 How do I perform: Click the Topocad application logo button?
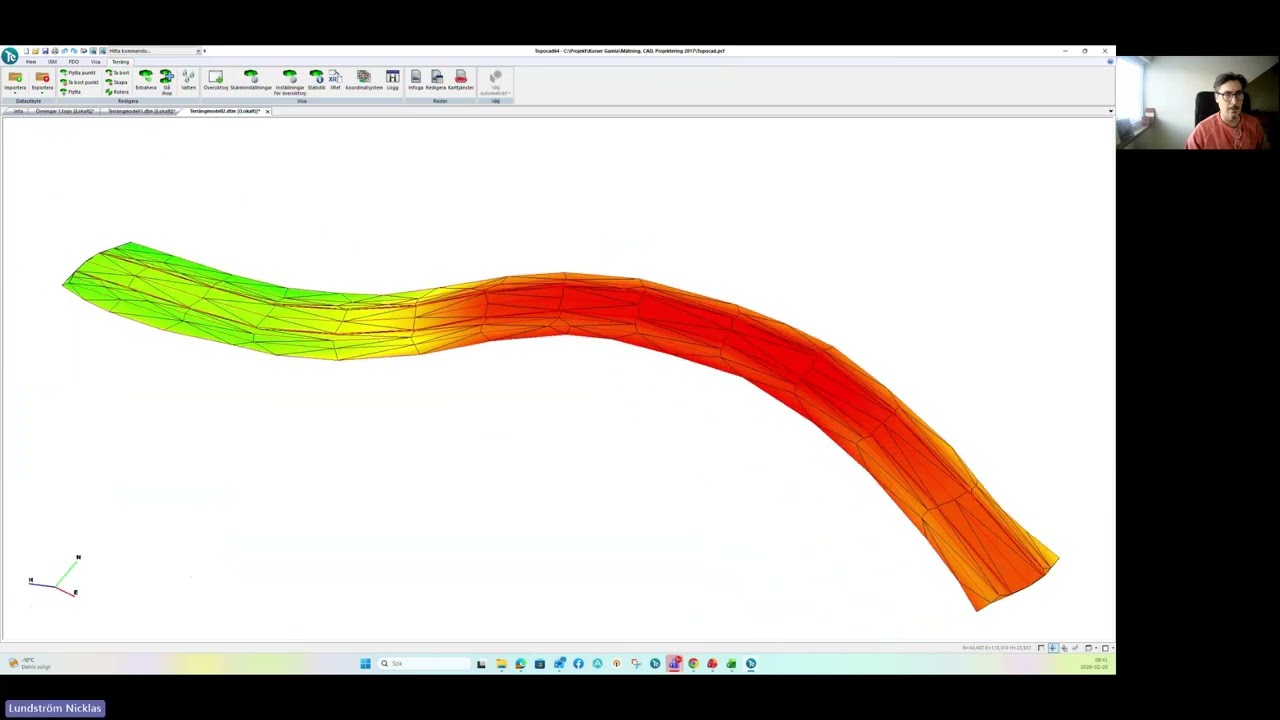pyautogui.click(x=10, y=56)
